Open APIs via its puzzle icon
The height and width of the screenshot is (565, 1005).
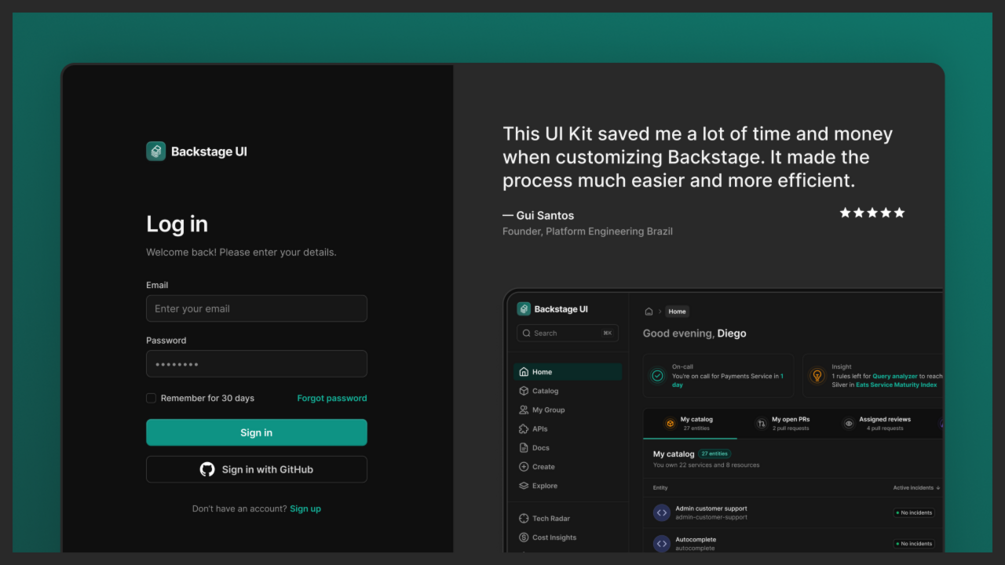pyautogui.click(x=524, y=429)
